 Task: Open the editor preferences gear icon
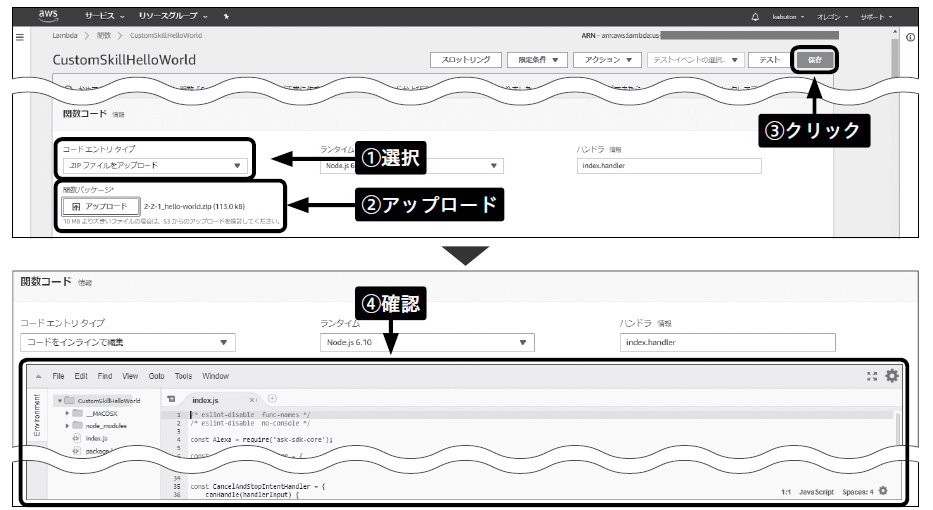click(x=892, y=376)
